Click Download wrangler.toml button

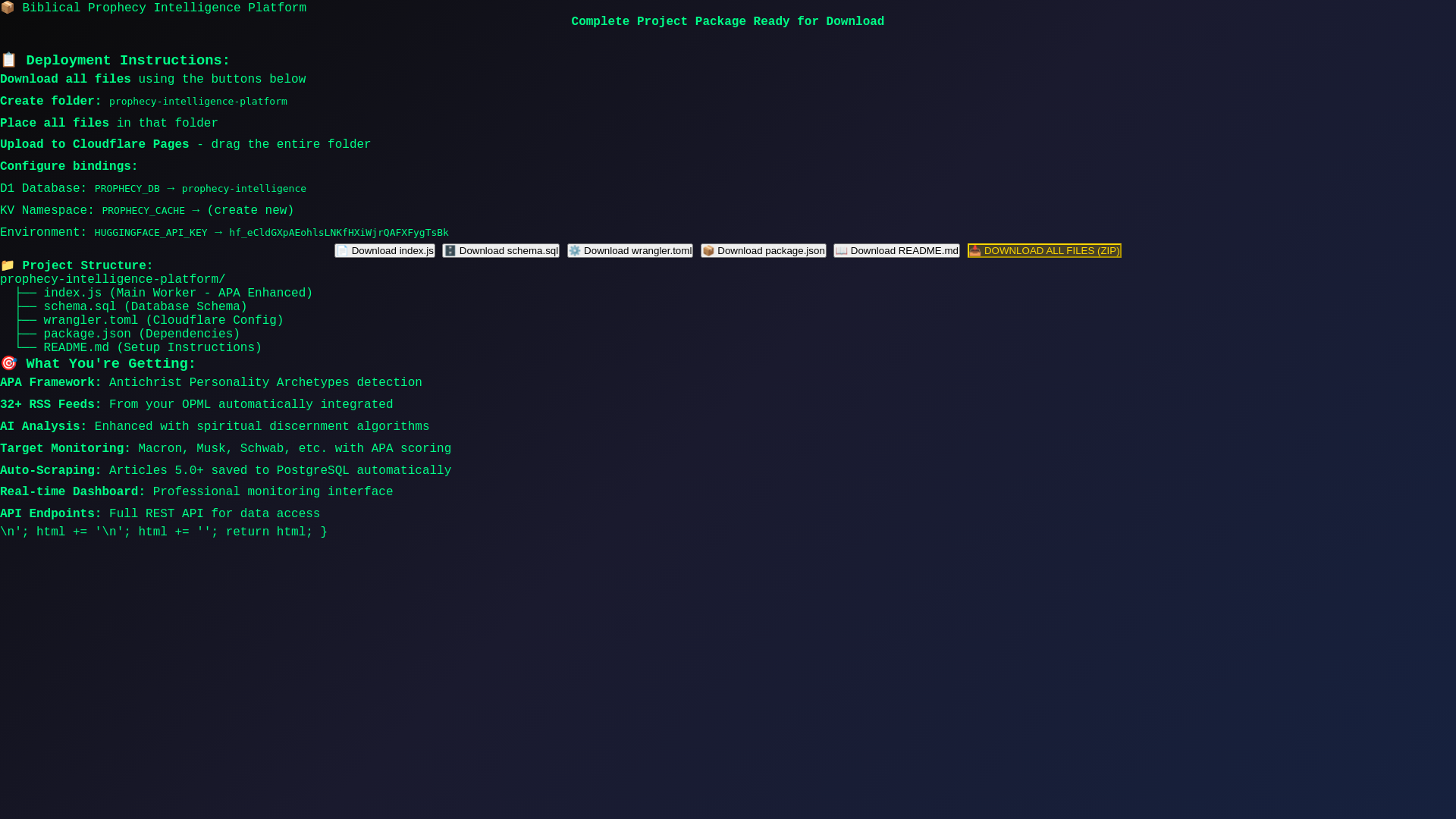coord(630,251)
